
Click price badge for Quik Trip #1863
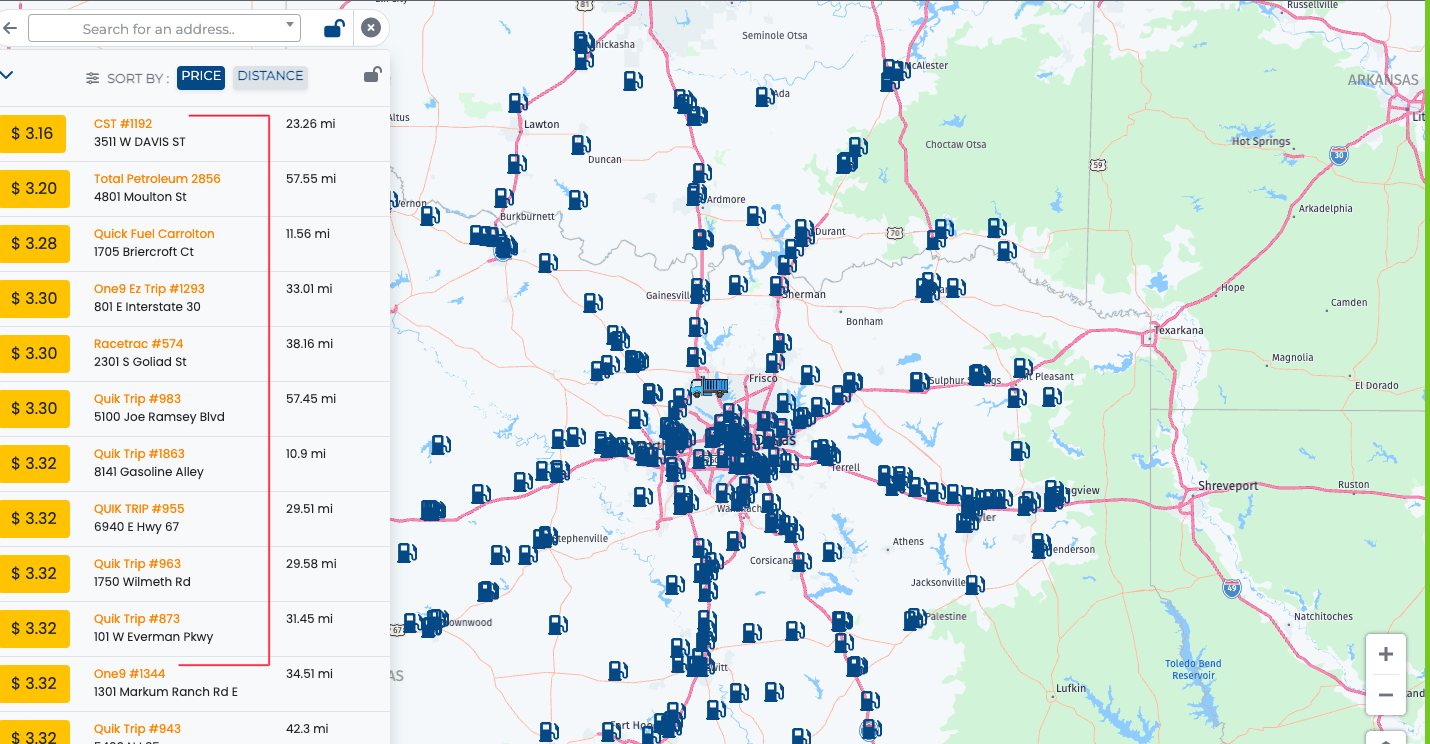(34, 464)
